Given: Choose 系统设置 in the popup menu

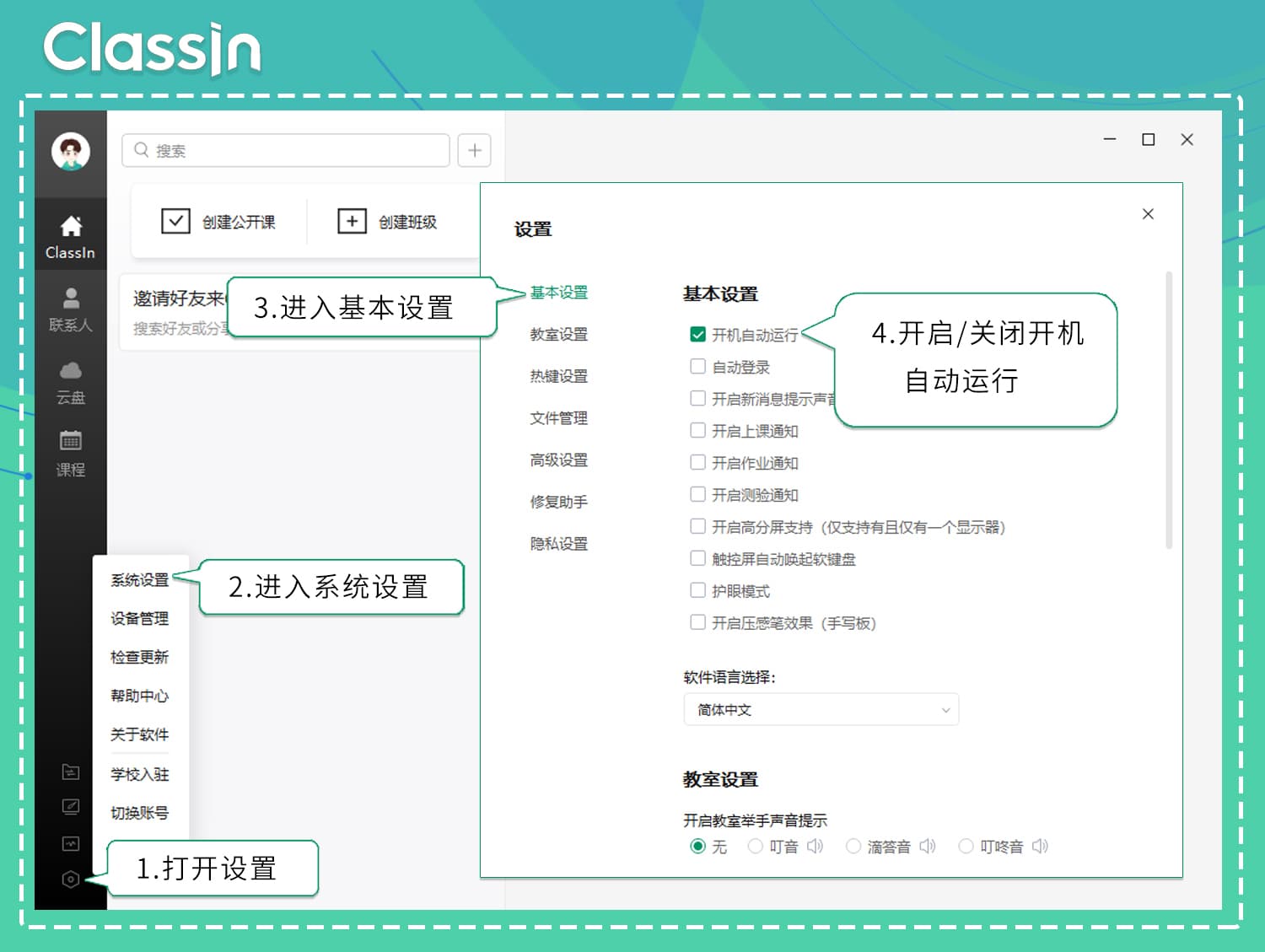Looking at the screenshot, I should point(140,580).
